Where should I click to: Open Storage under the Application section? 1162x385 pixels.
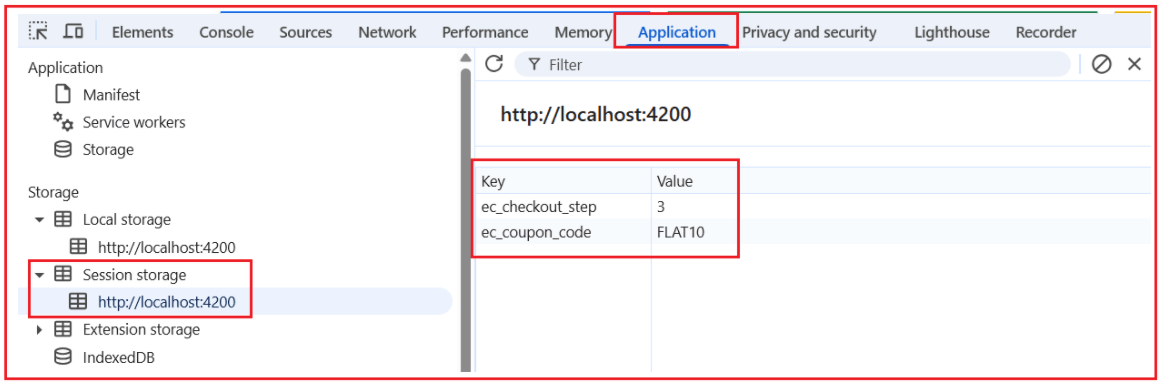[108, 150]
